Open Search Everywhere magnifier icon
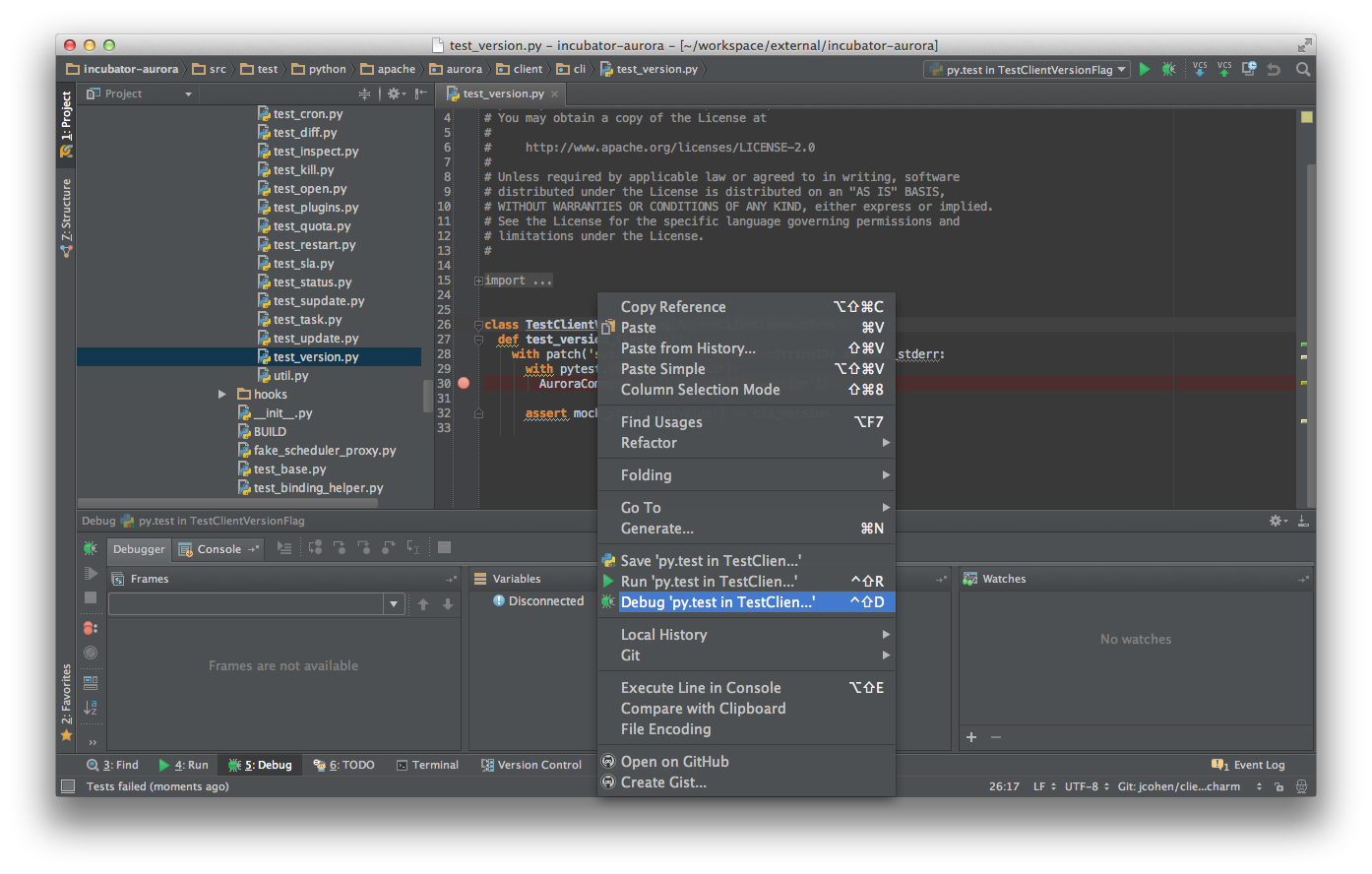This screenshot has width=1372, height=874. (1301, 69)
